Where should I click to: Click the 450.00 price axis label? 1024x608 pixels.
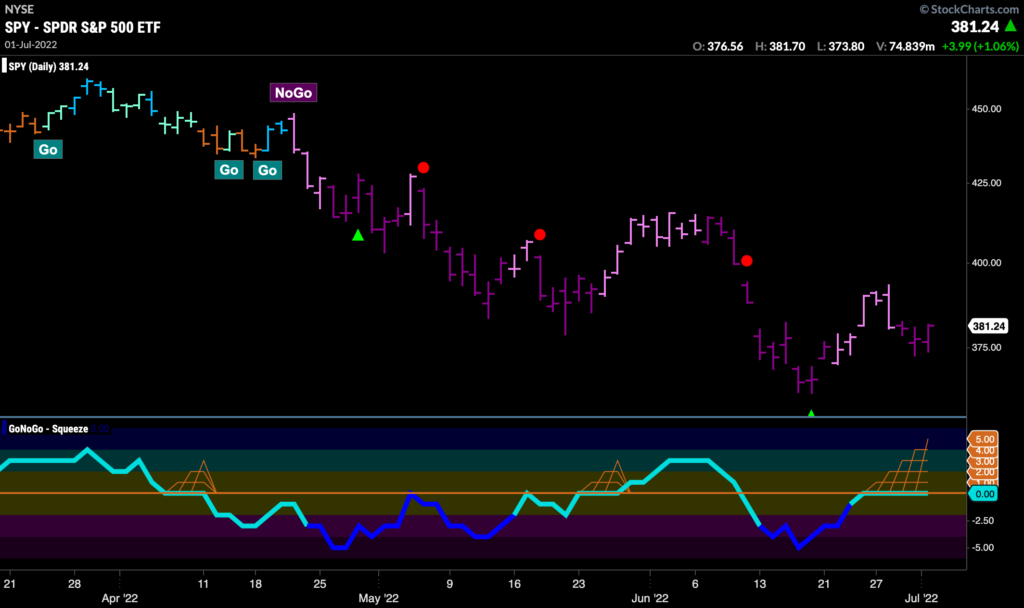pos(986,109)
